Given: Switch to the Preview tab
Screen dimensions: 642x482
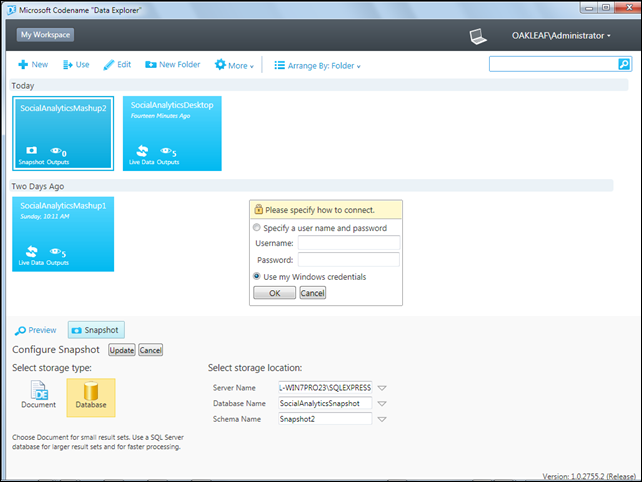Looking at the screenshot, I should click(36, 330).
